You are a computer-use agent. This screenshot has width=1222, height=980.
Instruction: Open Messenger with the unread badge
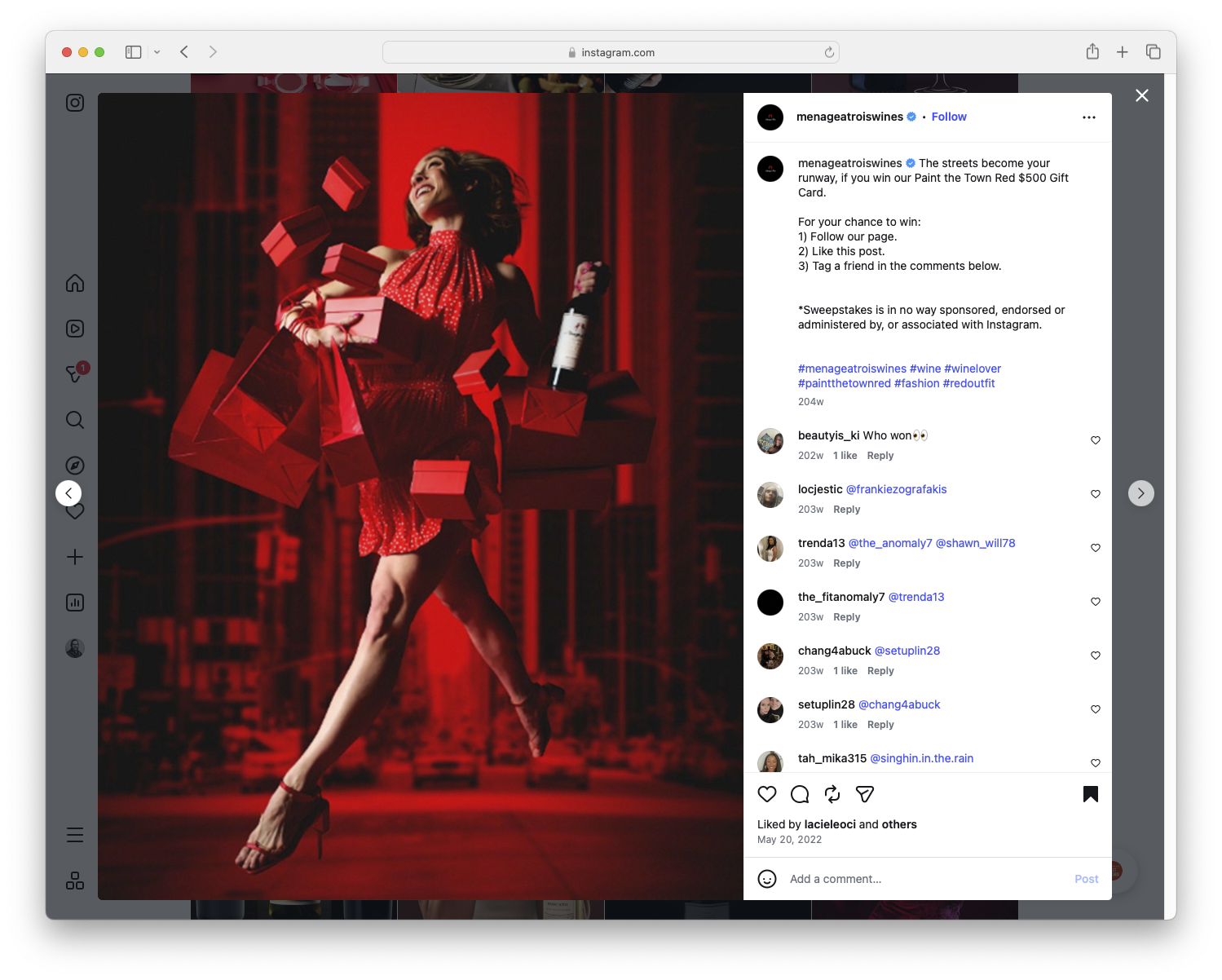(74, 374)
